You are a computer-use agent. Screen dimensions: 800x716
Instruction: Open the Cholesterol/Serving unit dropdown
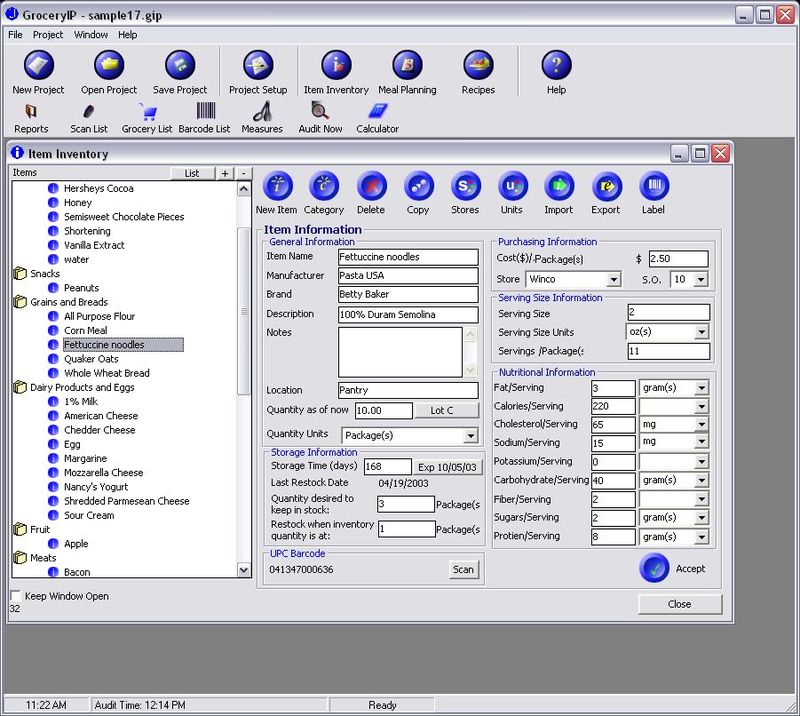(x=702, y=425)
